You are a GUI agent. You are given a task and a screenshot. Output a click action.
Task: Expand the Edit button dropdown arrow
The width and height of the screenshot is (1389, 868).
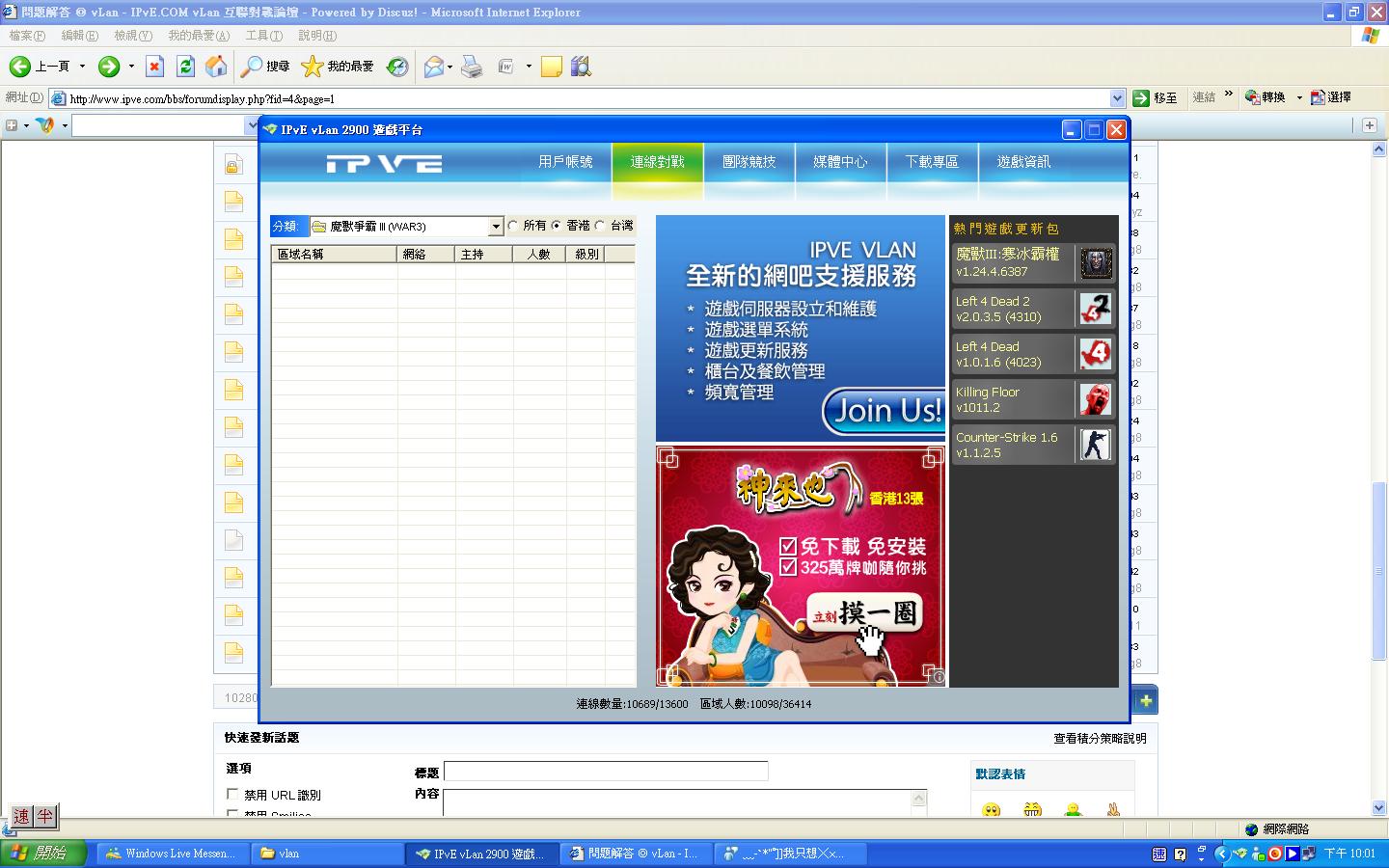pos(529,67)
